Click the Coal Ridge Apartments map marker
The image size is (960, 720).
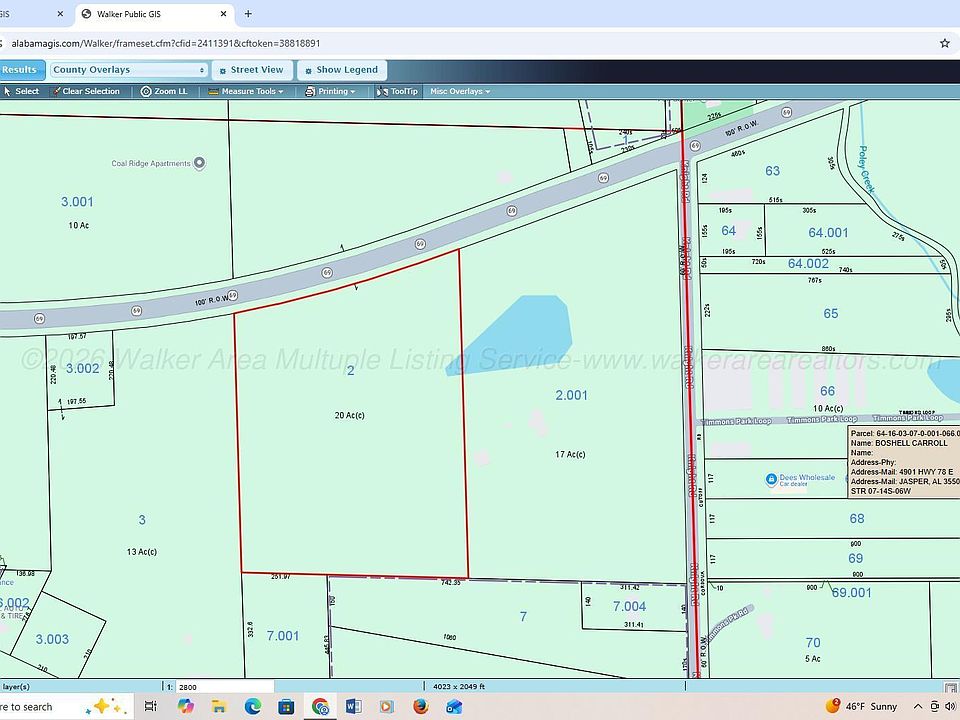point(199,163)
